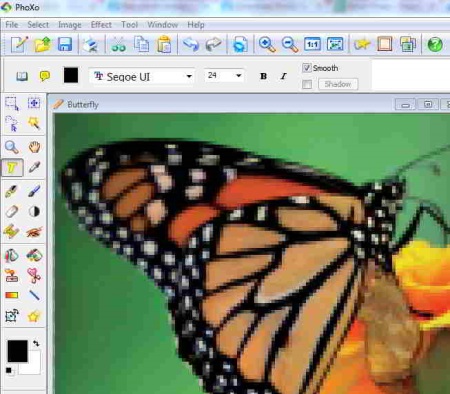The width and height of the screenshot is (450, 394).
Task: Open the Select menu
Action: [38, 25]
